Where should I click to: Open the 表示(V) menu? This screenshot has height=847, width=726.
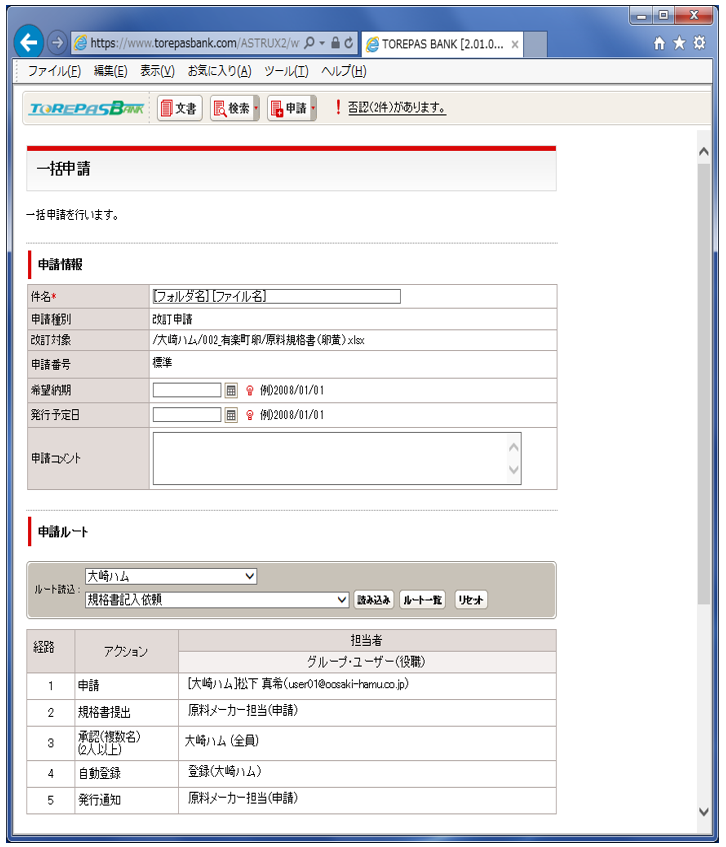pyautogui.click(x=157, y=71)
